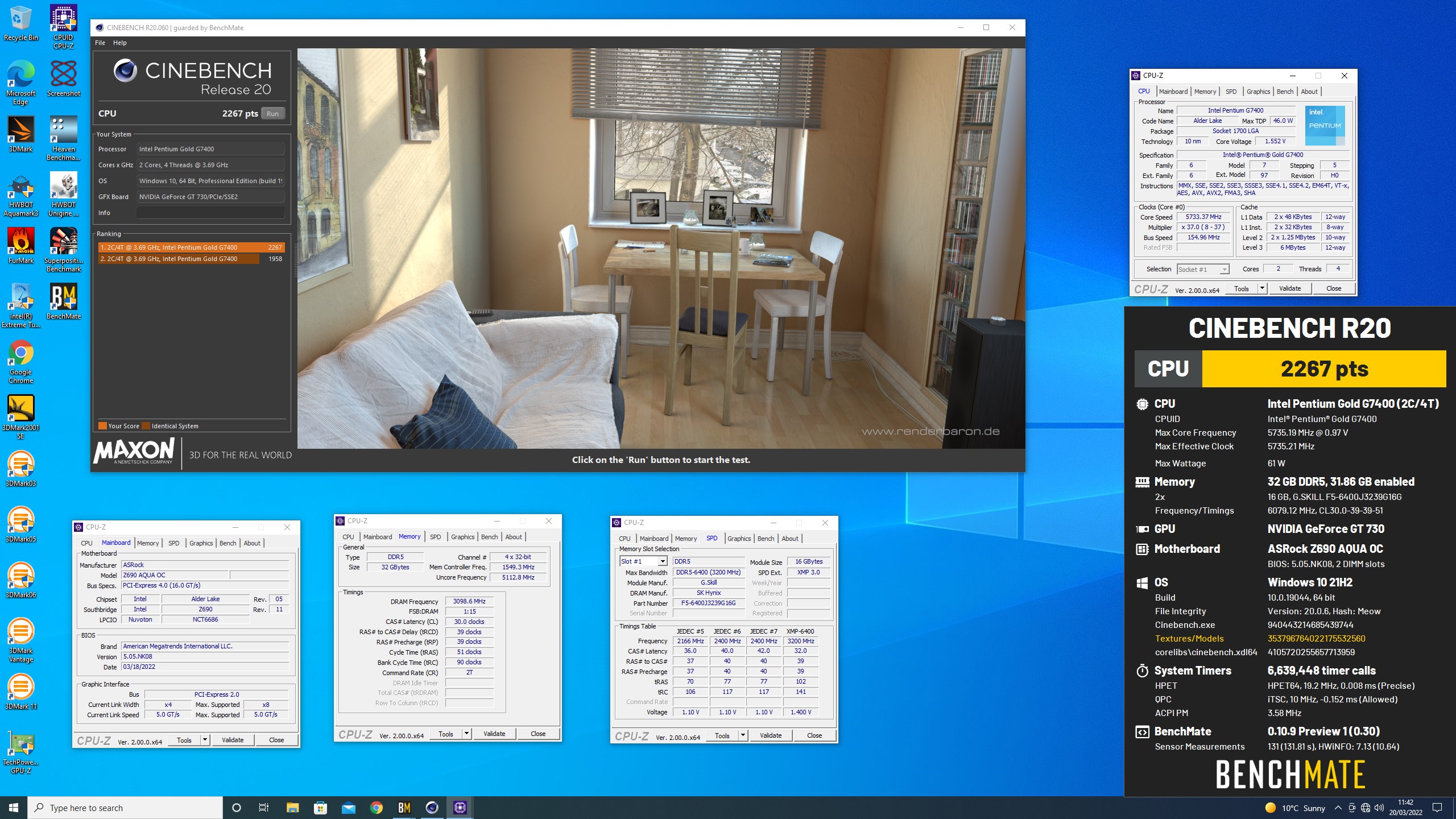Launch 3DMark2001 SE desktop icon

pyautogui.click(x=20, y=417)
